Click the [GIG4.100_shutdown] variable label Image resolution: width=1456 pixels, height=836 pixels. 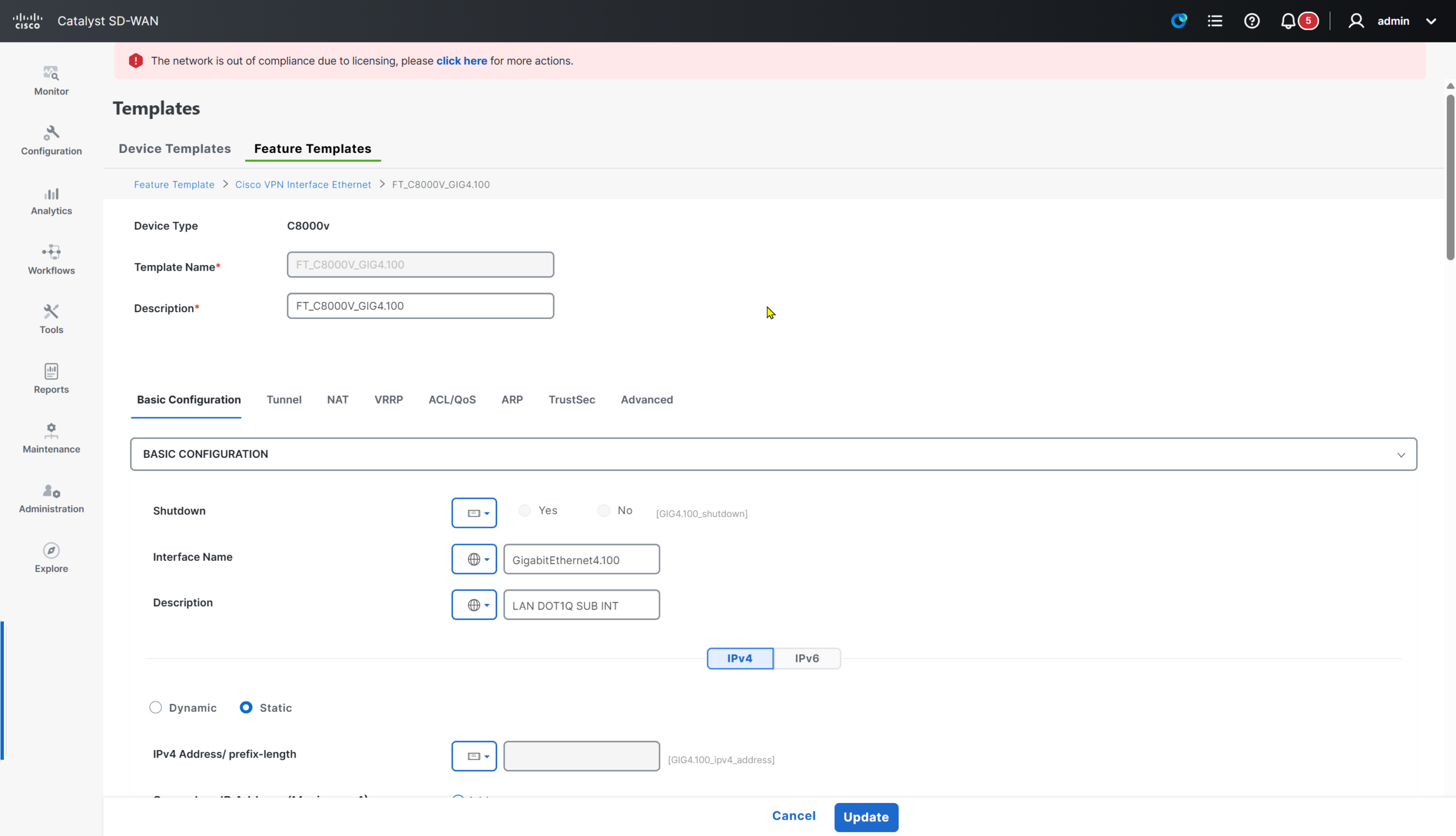click(x=702, y=514)
